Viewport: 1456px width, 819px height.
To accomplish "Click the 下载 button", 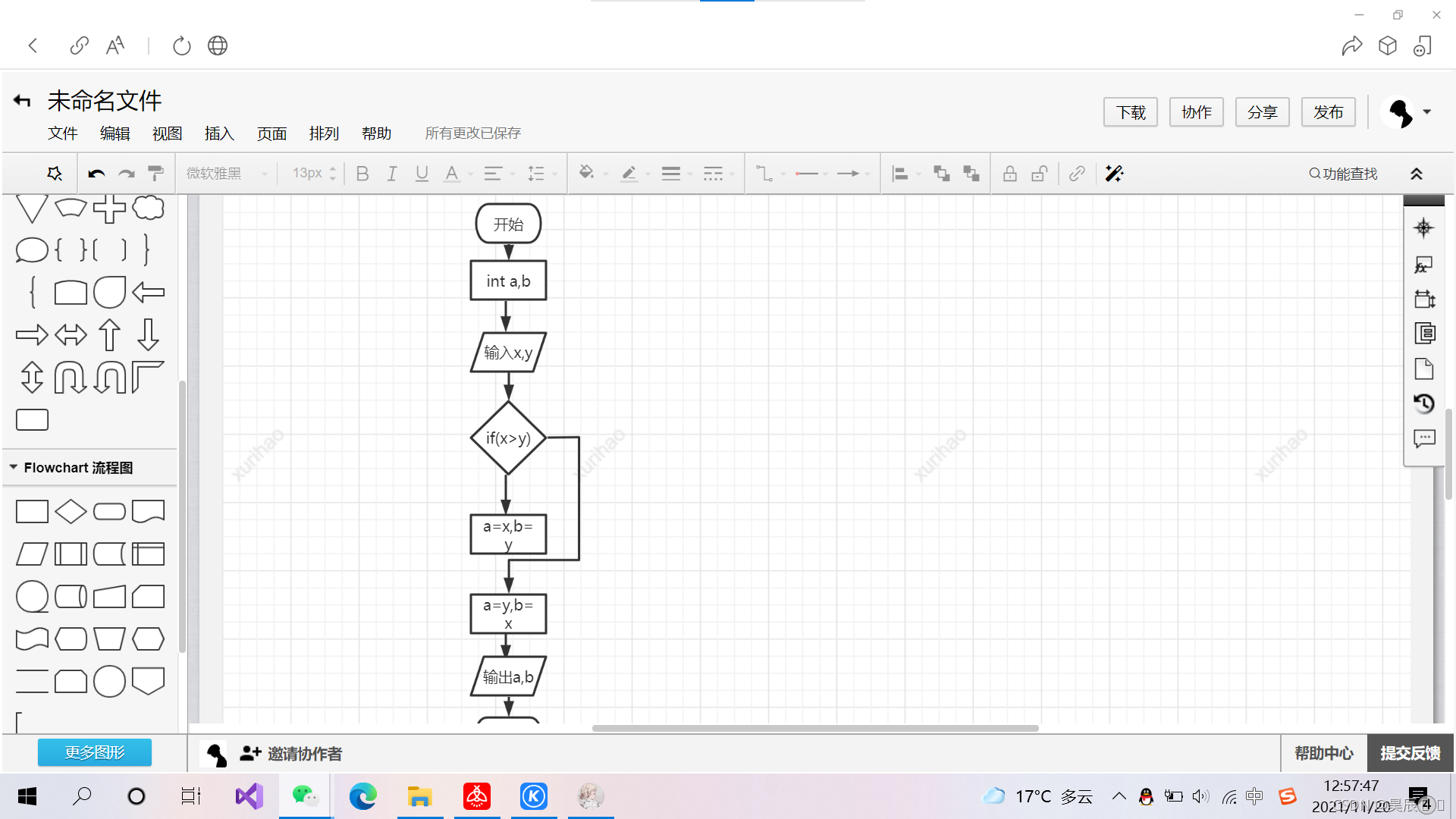I will [x=1130, y=112].
